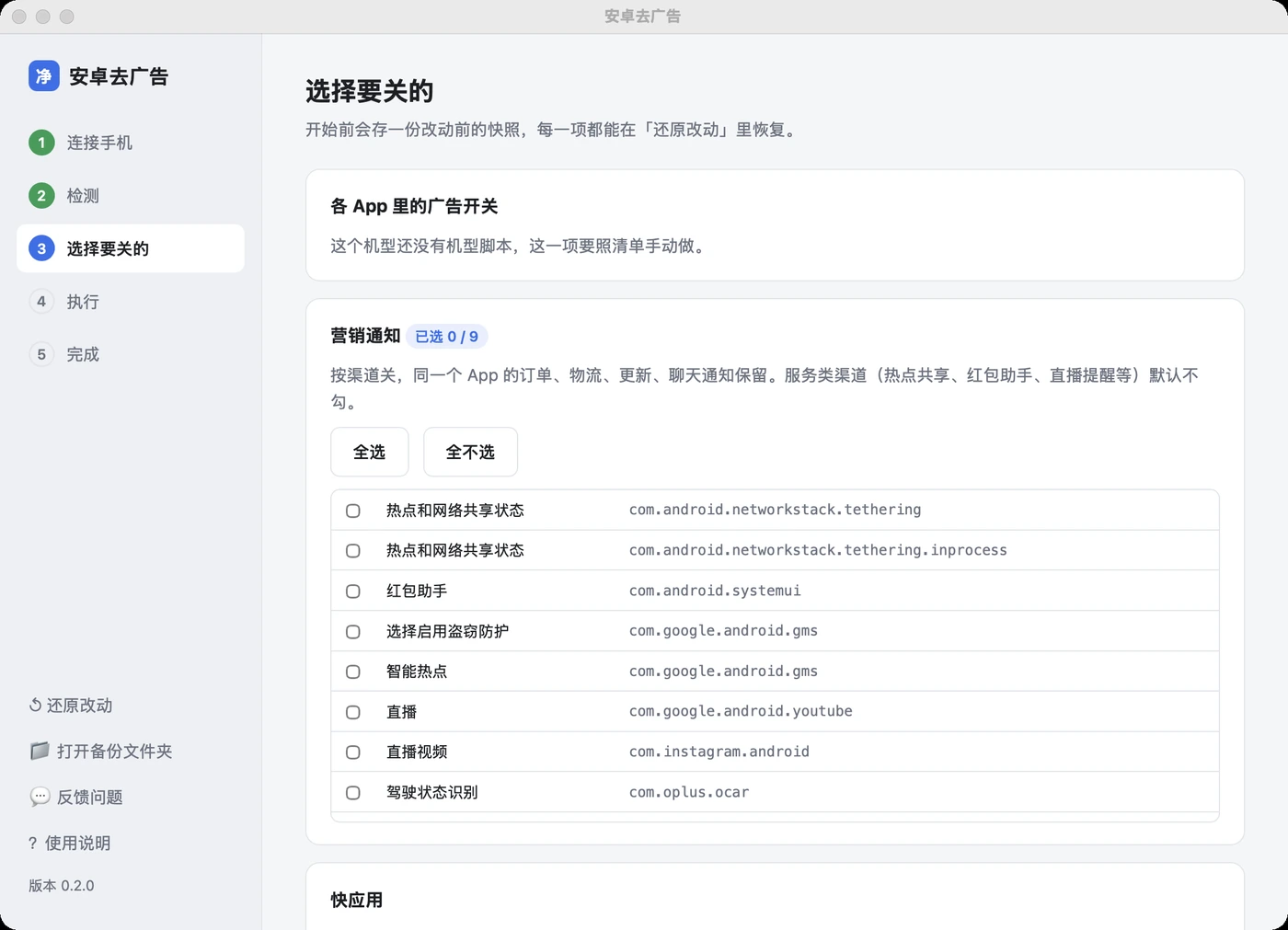Viewport: 1288px width, 930px height.
Task: Click the blue 净 app logo icon
Action: click(44, 76)
